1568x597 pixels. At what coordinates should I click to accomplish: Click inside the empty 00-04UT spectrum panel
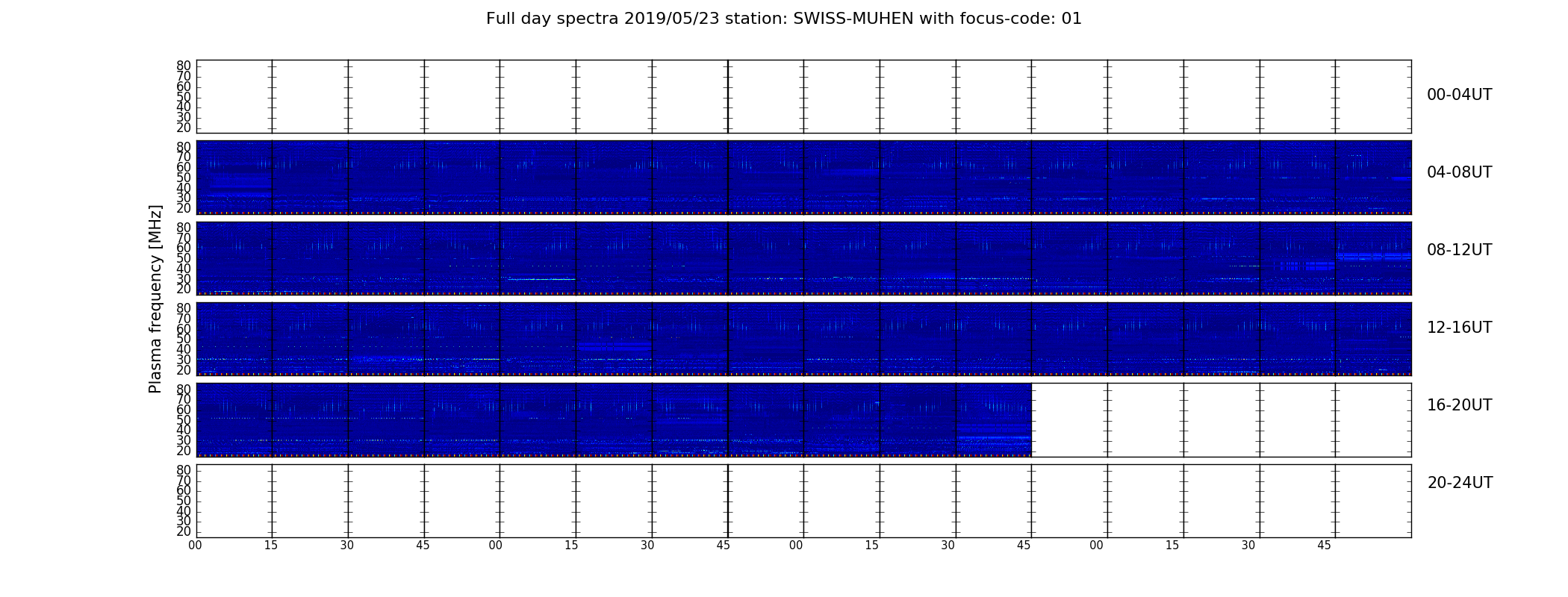[x=803, y=96]
